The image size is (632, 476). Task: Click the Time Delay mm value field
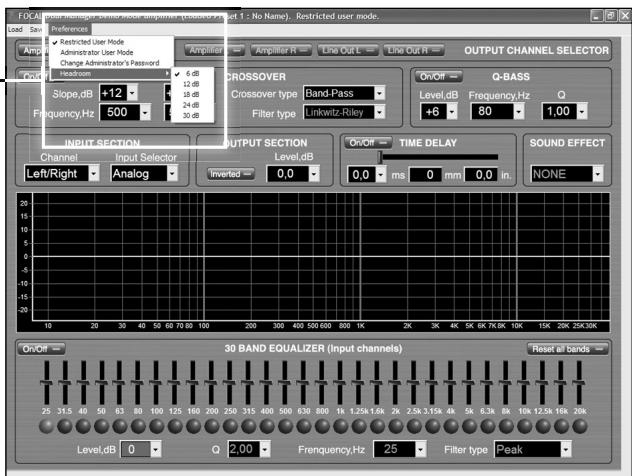pos(425,175)
